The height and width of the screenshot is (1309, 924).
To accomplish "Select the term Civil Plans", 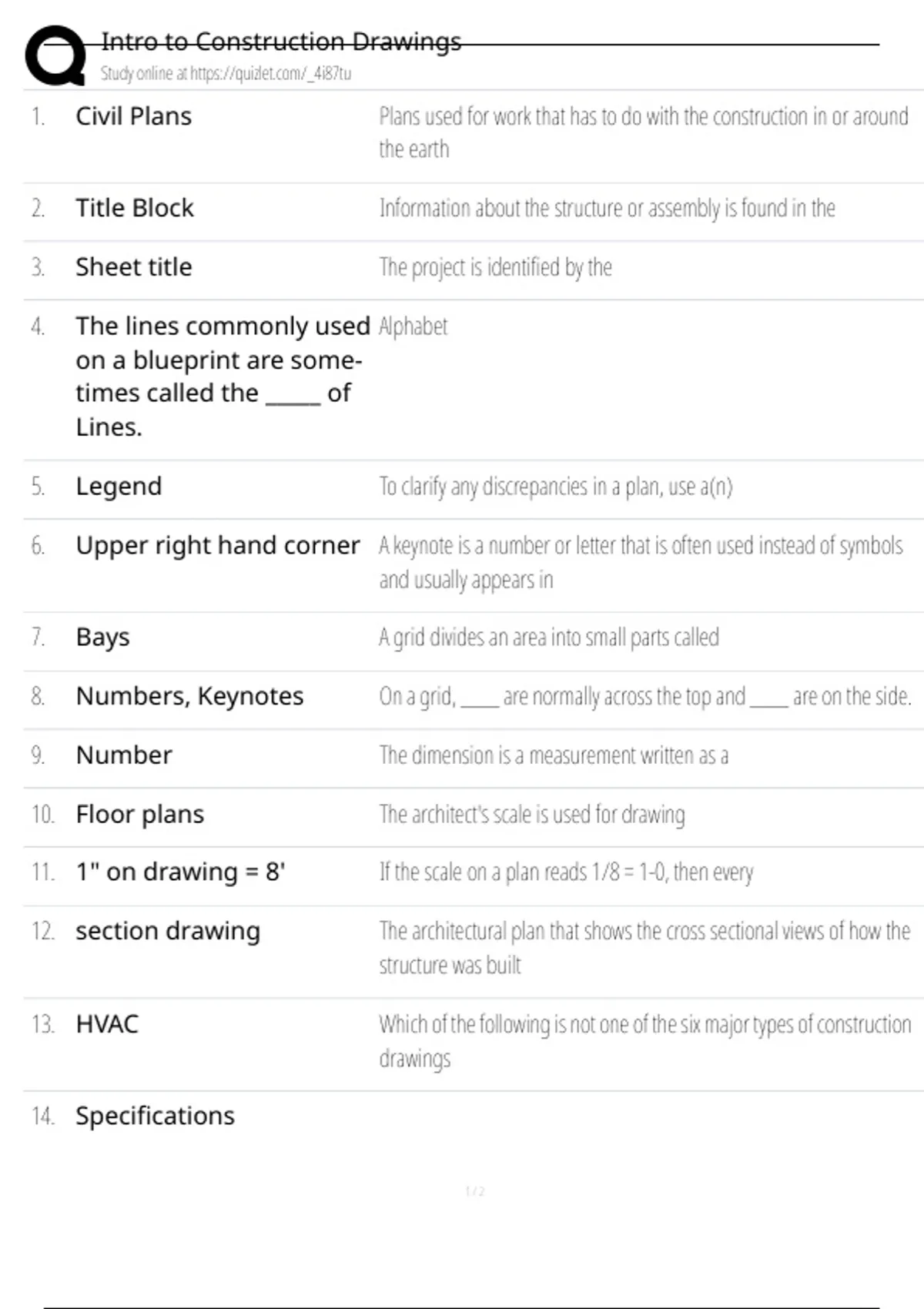I will pyautogui.click(x=133, y=116).
